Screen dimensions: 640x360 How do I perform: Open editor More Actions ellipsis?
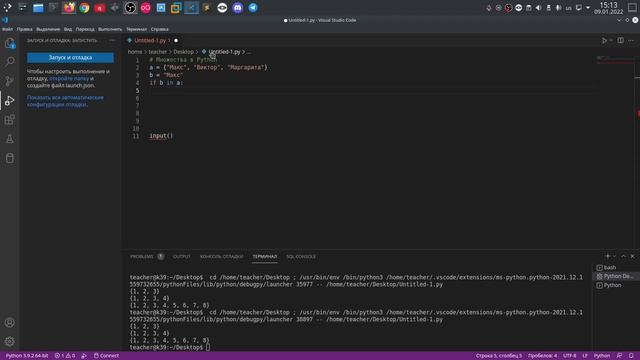(x=631, y=40)
